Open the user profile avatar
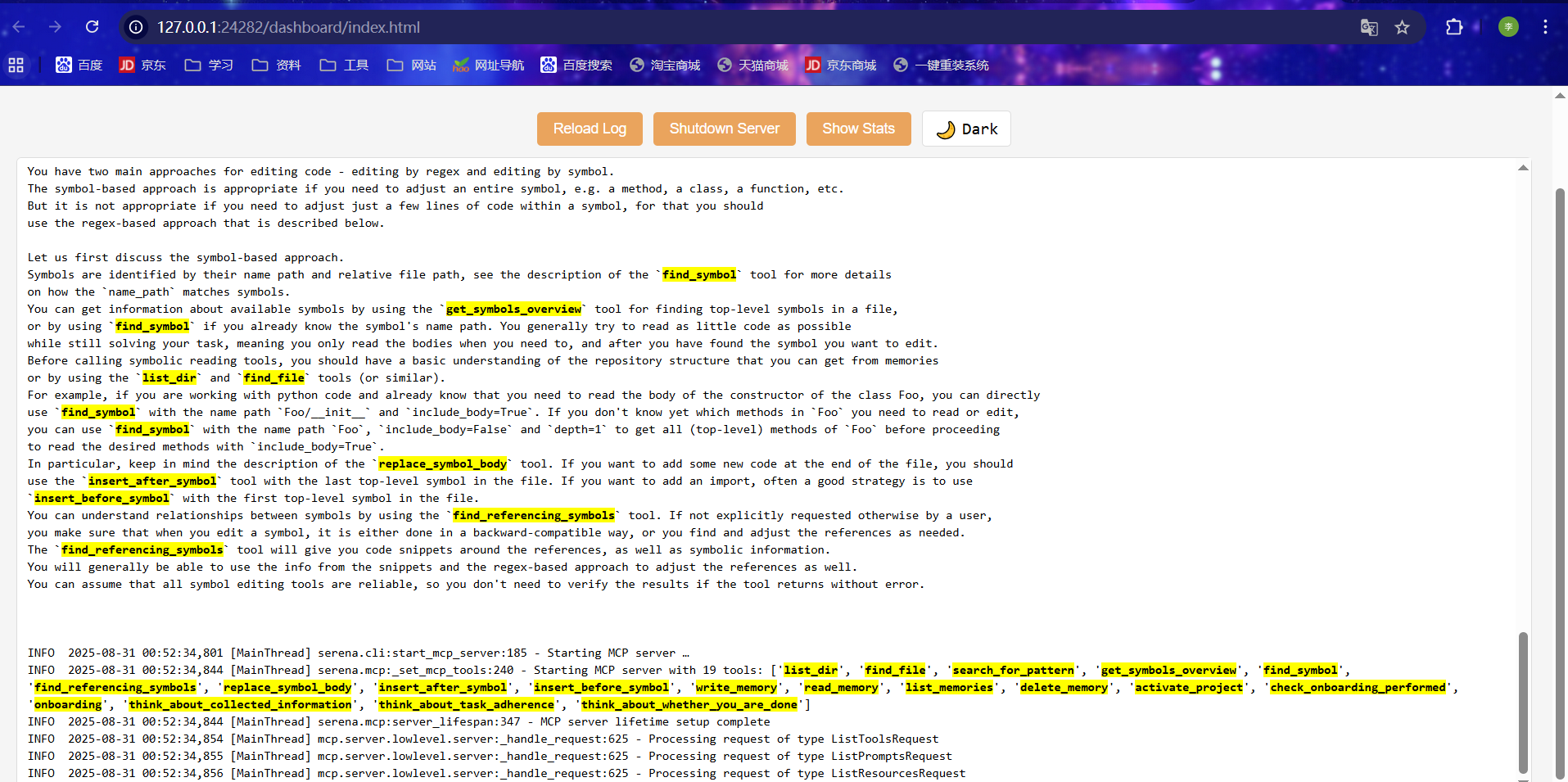Screen dimensions: 1568x782 [1508, 27]
